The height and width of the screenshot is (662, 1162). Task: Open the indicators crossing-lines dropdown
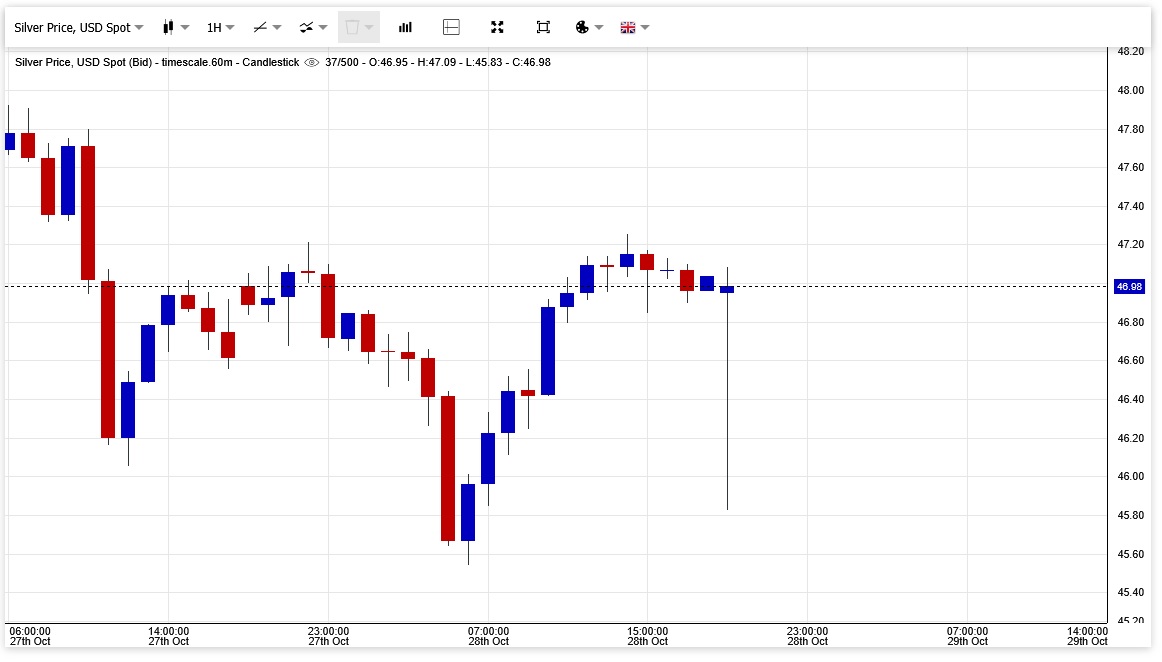313,27
